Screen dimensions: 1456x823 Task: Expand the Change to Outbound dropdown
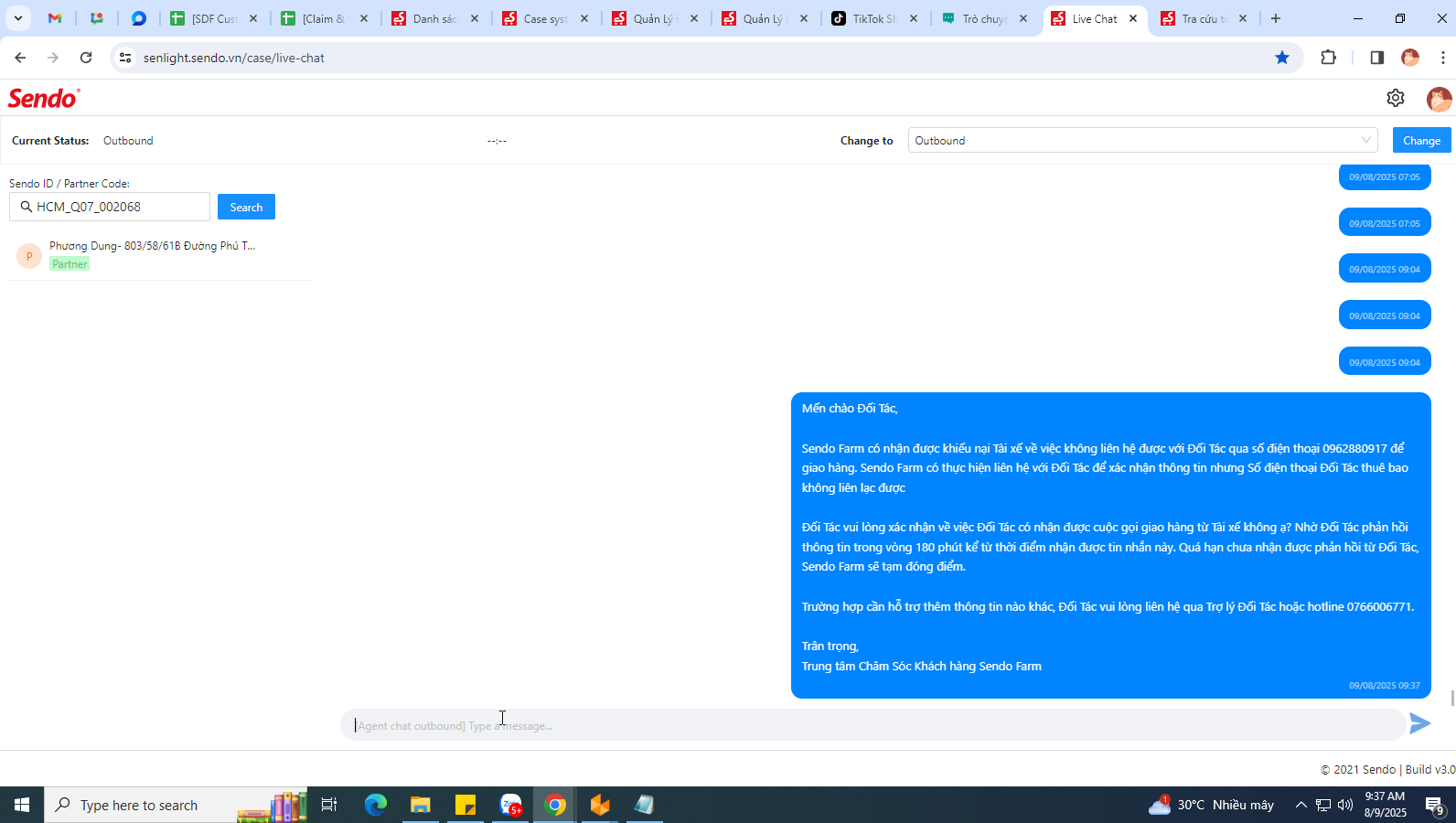(1142, 140)
